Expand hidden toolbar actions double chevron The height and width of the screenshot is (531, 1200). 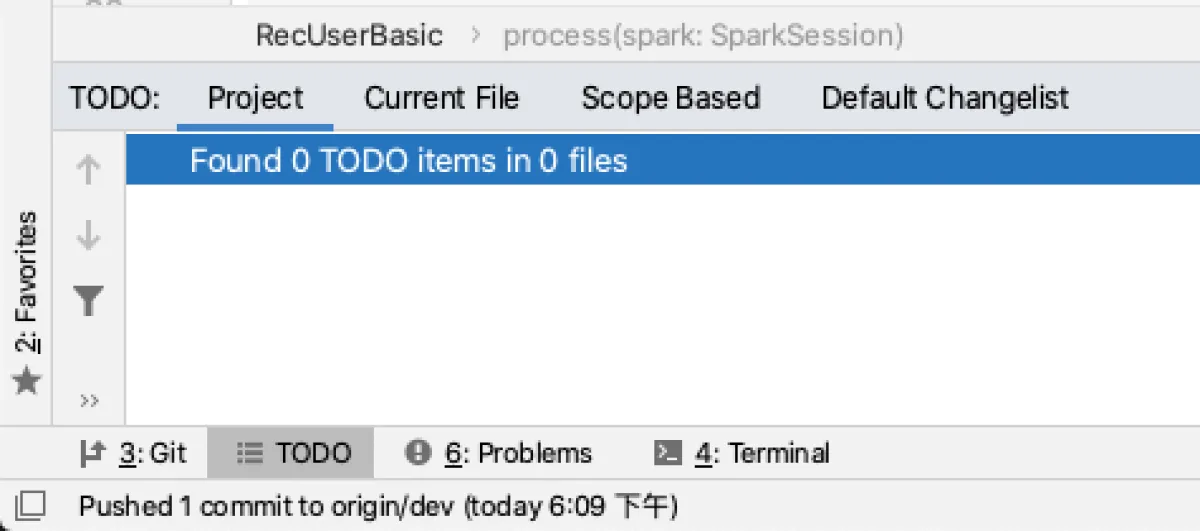pyautogui.click(x=89, y=401)
